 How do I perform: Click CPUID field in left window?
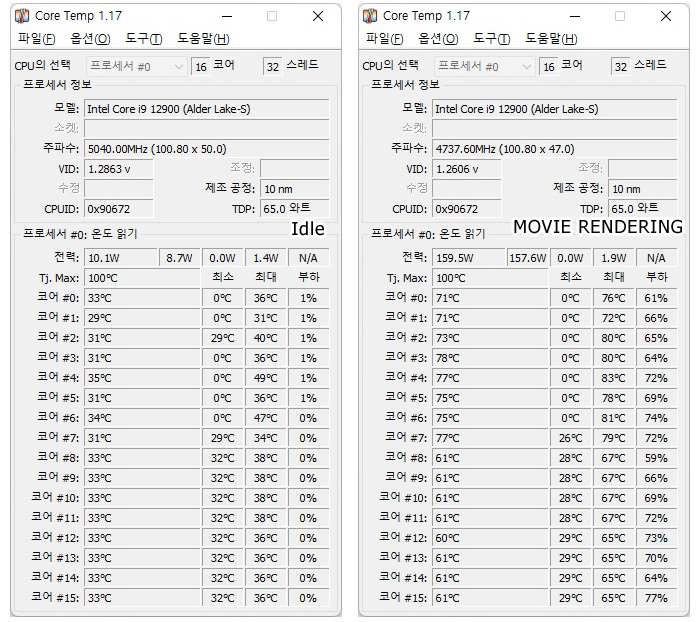pos(119,209)
